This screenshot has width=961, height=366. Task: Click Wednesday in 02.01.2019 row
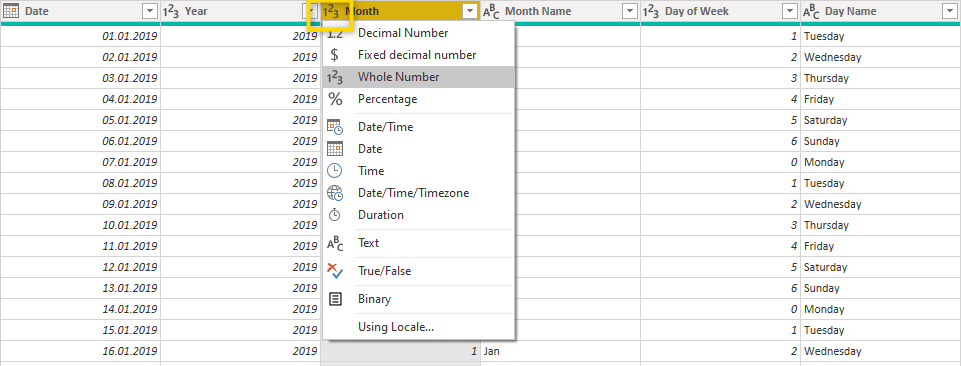(881, 58)
